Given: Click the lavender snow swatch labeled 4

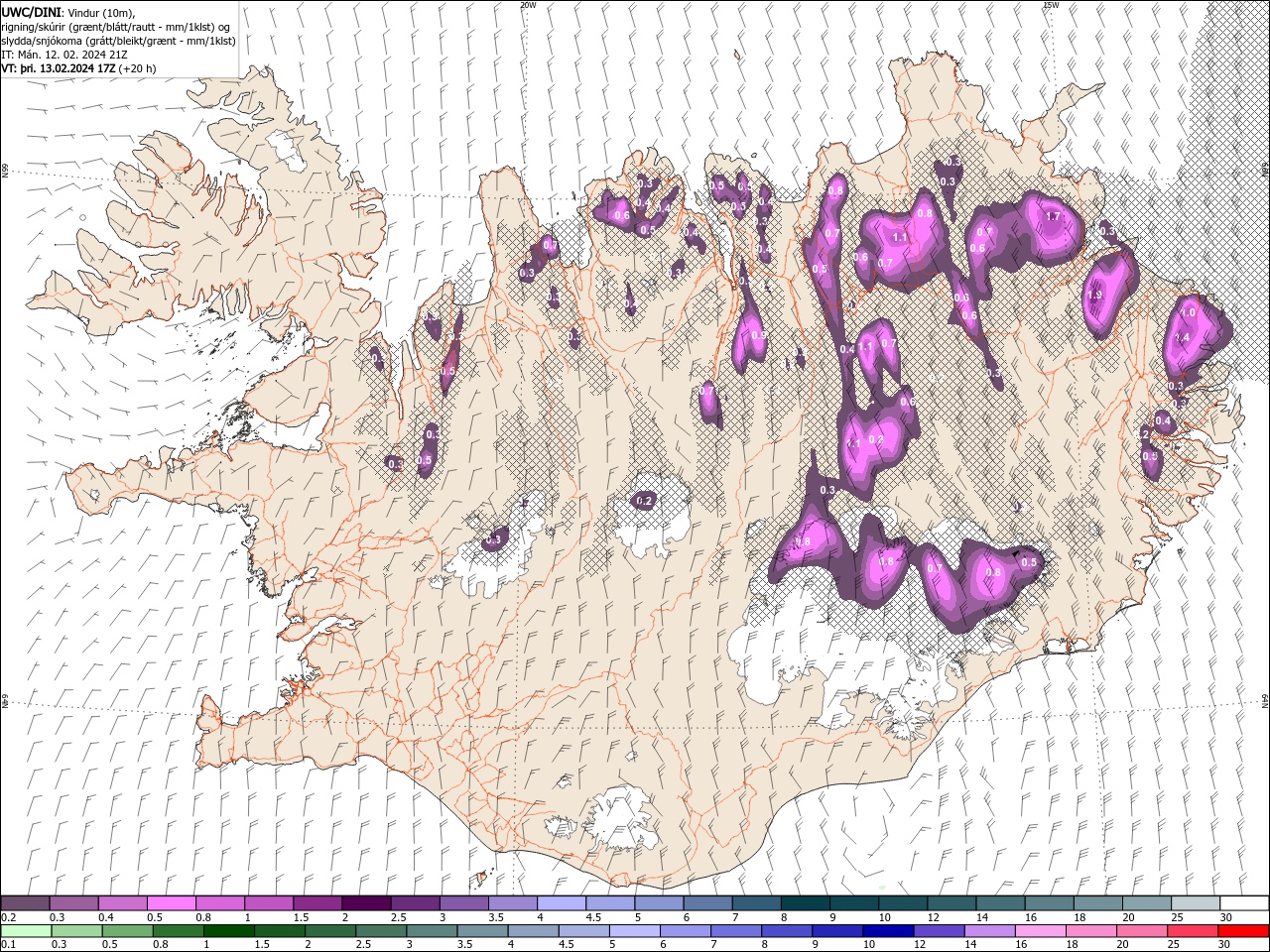Looking at the screenshot, I should tap(562, 902).
